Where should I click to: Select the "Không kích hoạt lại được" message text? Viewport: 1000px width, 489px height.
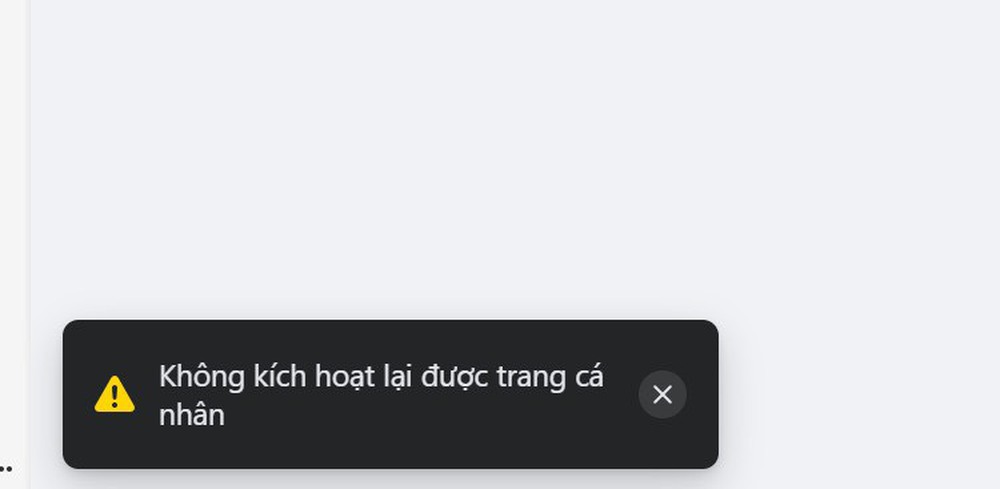click(x=325, y=377)
